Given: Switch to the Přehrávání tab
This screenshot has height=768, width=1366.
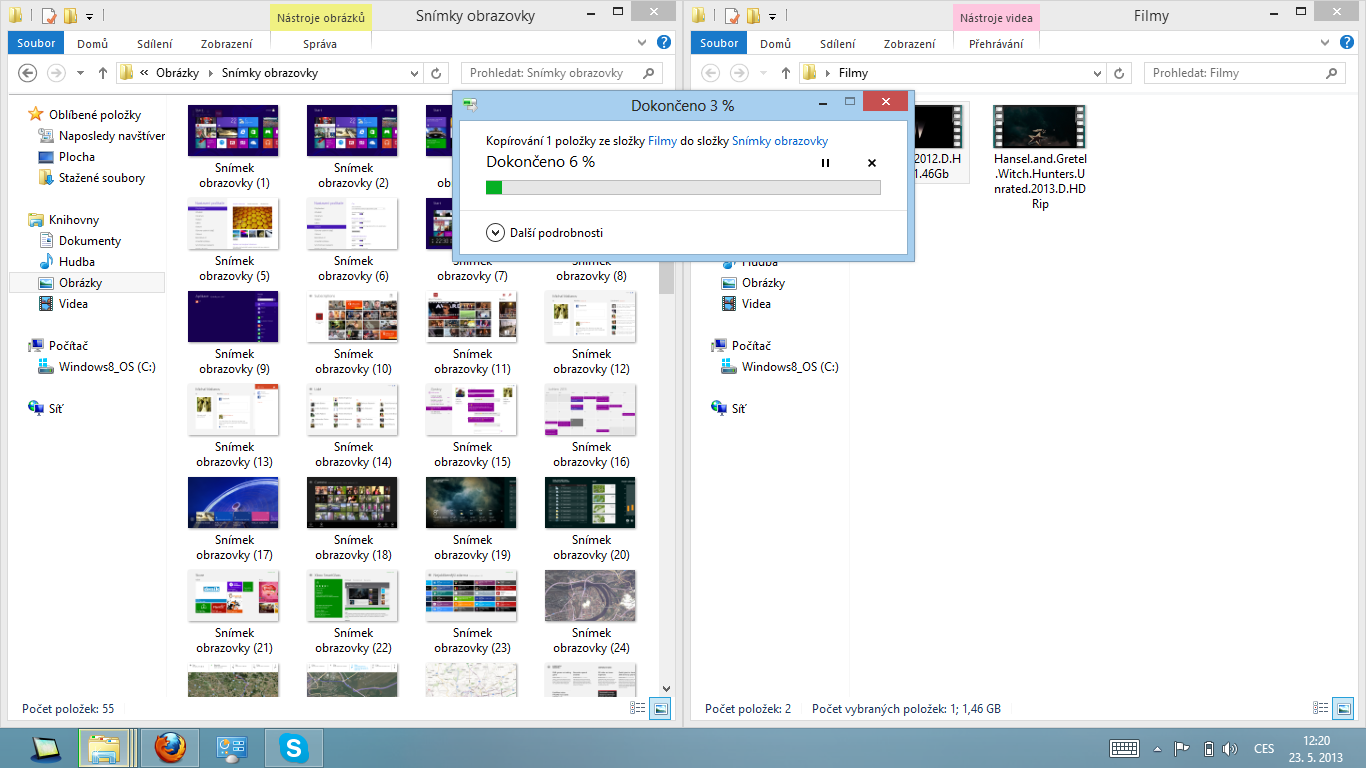Looking at the screenshot, I should (x=996, y=44).
